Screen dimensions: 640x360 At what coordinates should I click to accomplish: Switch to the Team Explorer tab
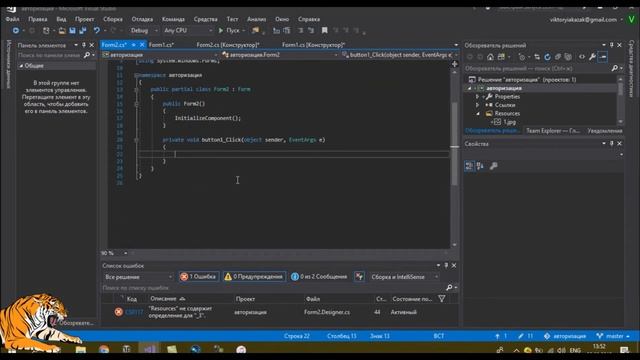click(552, 131)
